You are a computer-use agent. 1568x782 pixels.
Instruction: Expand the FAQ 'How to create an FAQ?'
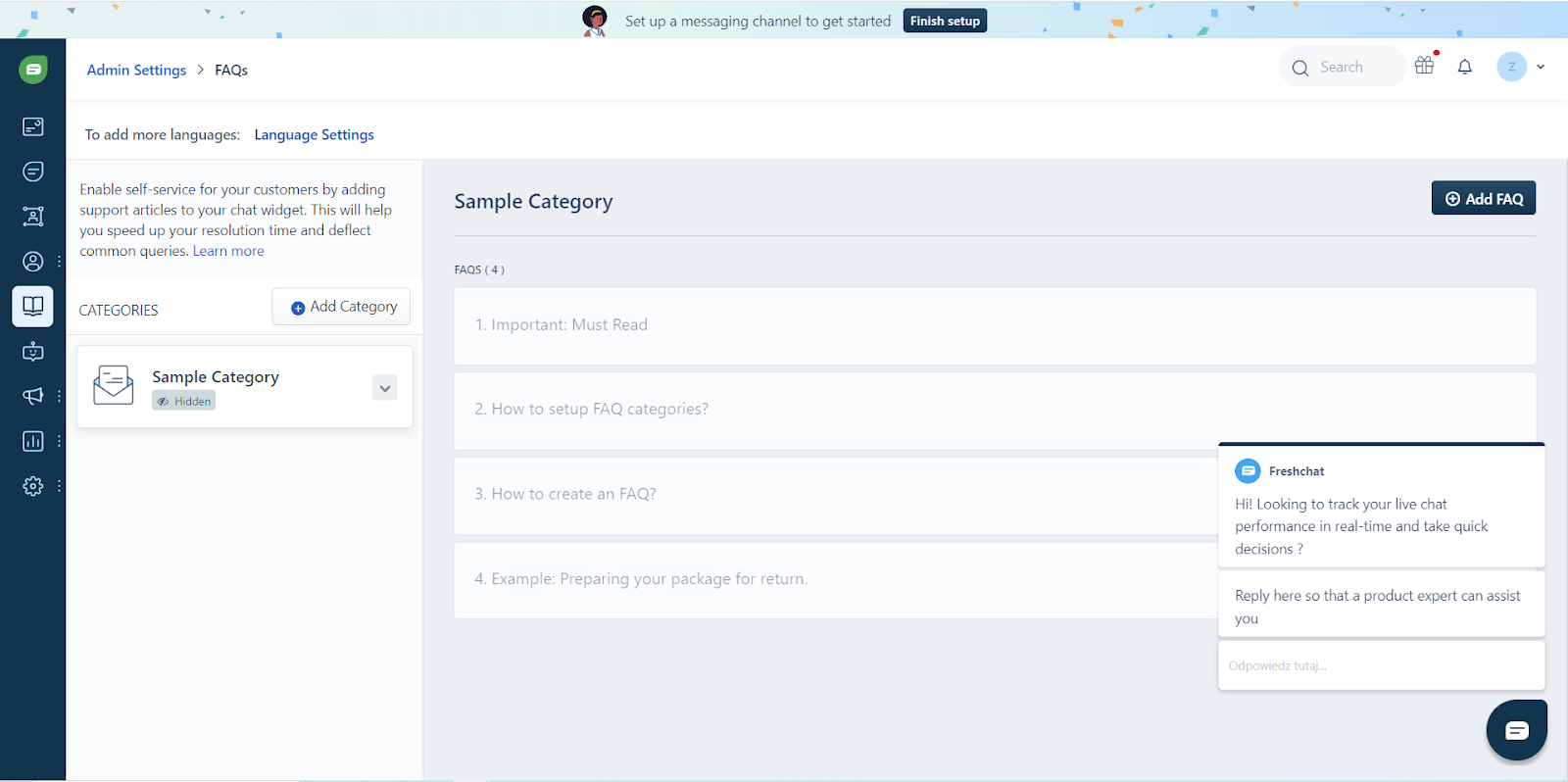(x=565, y=494)
